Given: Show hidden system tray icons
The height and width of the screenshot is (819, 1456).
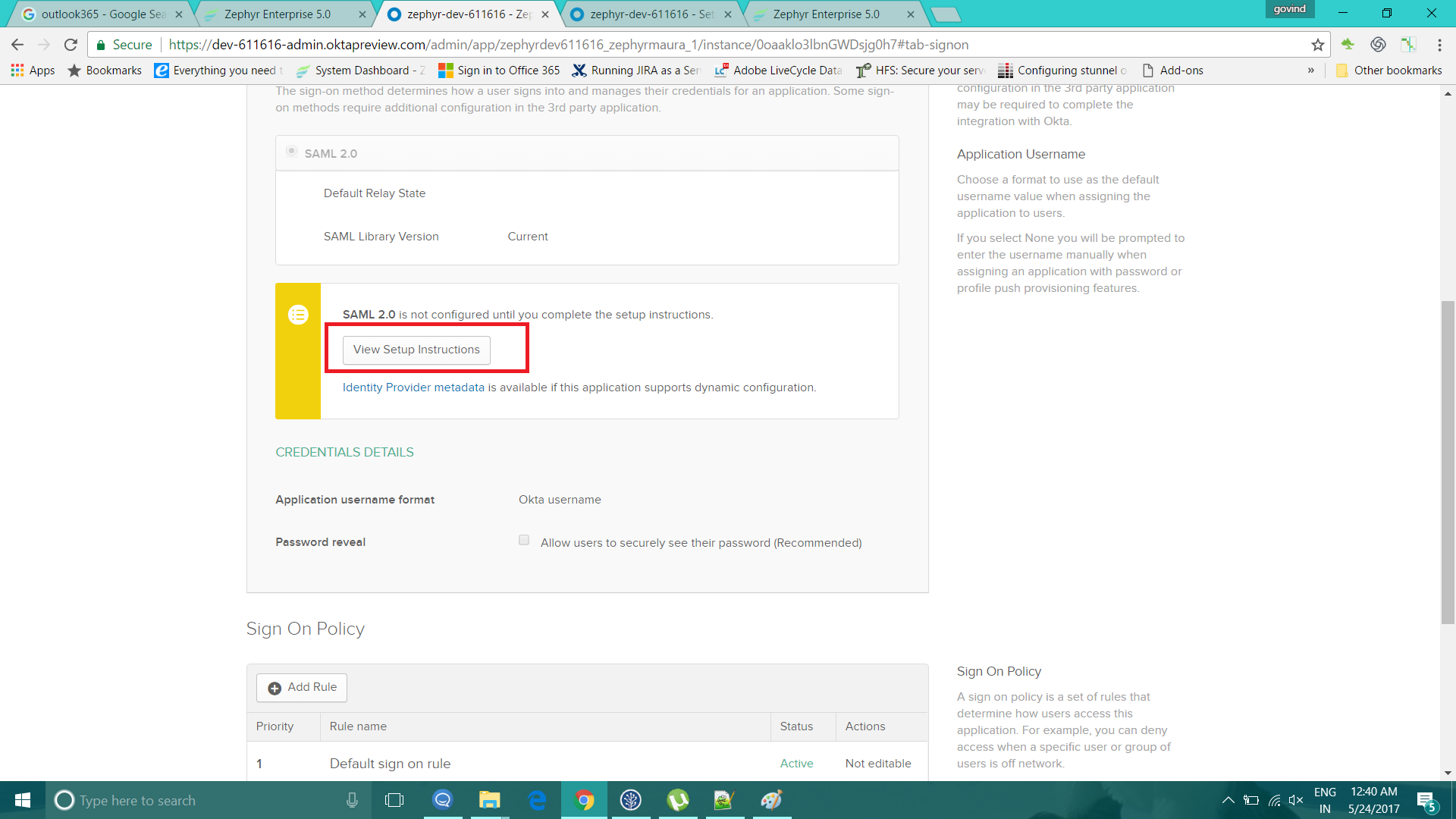Looking at the screenshot, I should (1228, 800).
